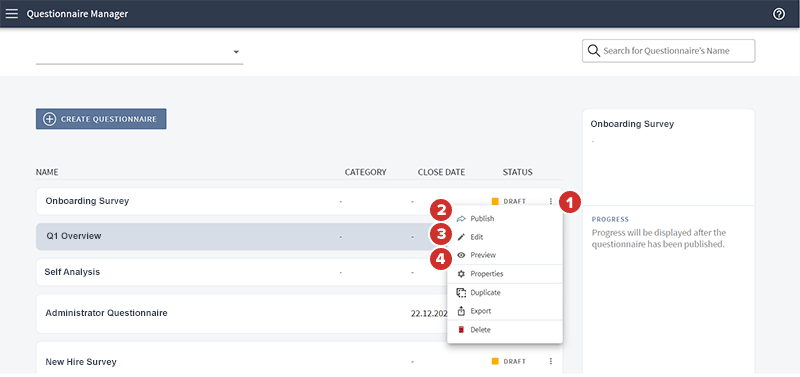800x377 pixels.
Task: Click the red Delete trash icon
Action: [x=461, y=330]
